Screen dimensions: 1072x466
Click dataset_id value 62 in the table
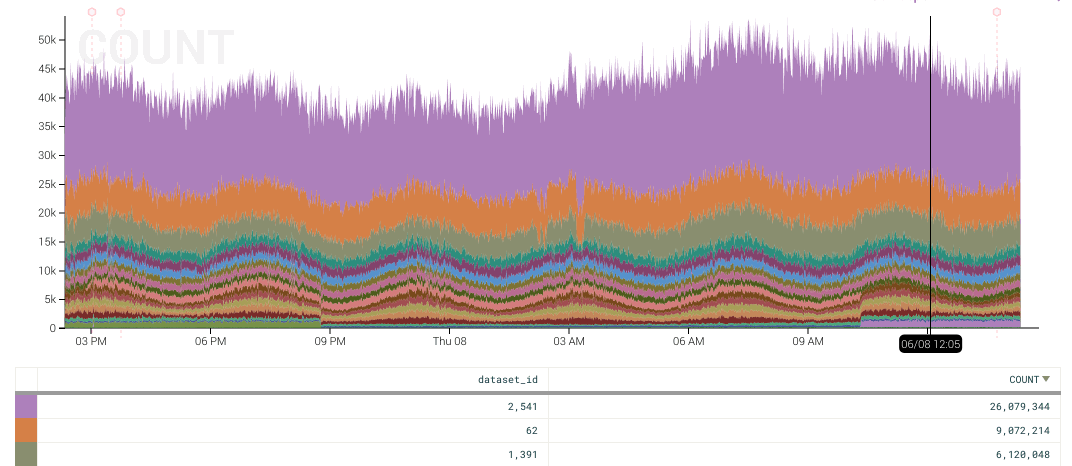531,431
